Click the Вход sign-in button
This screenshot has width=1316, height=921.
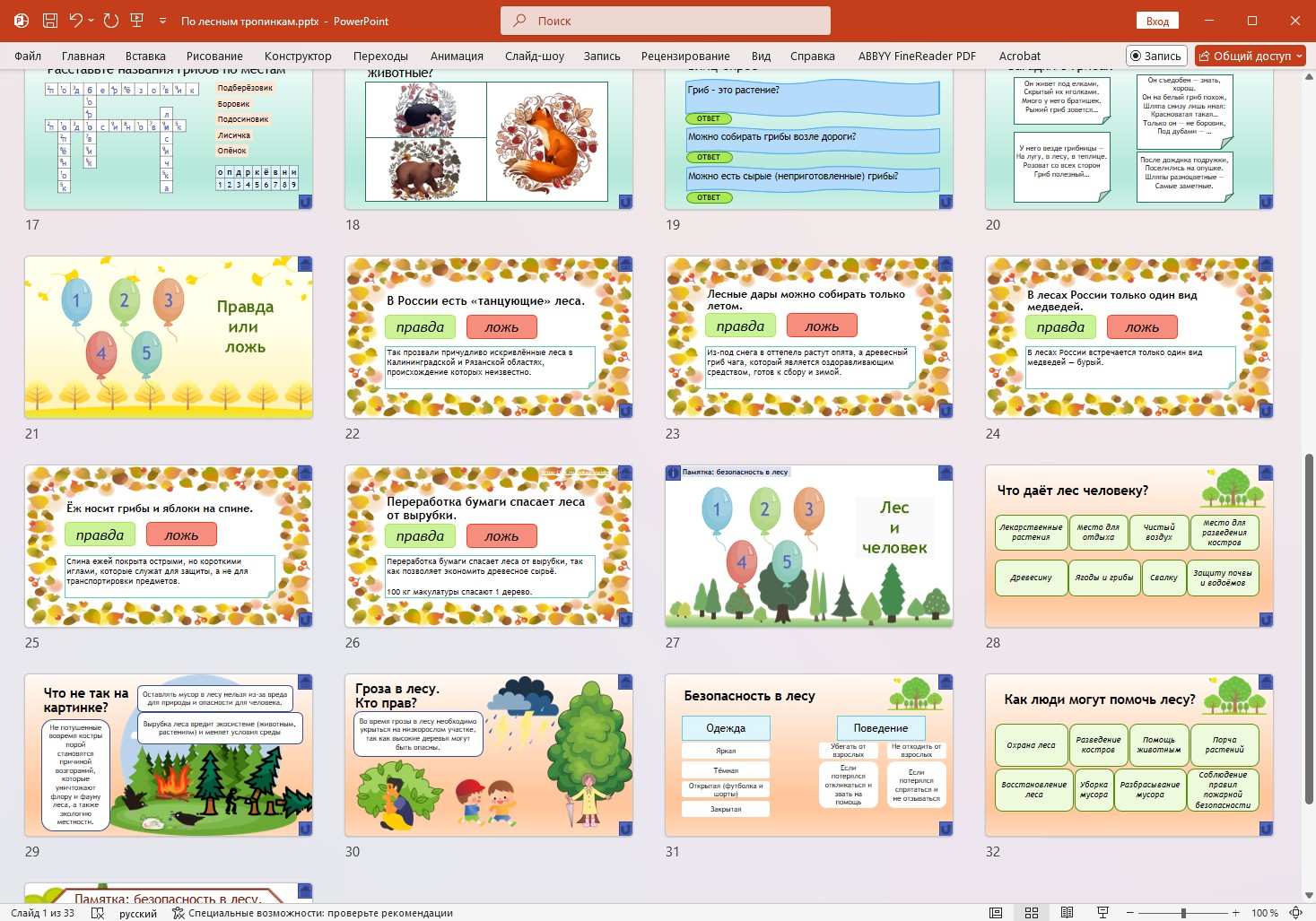click(1157, 21)
